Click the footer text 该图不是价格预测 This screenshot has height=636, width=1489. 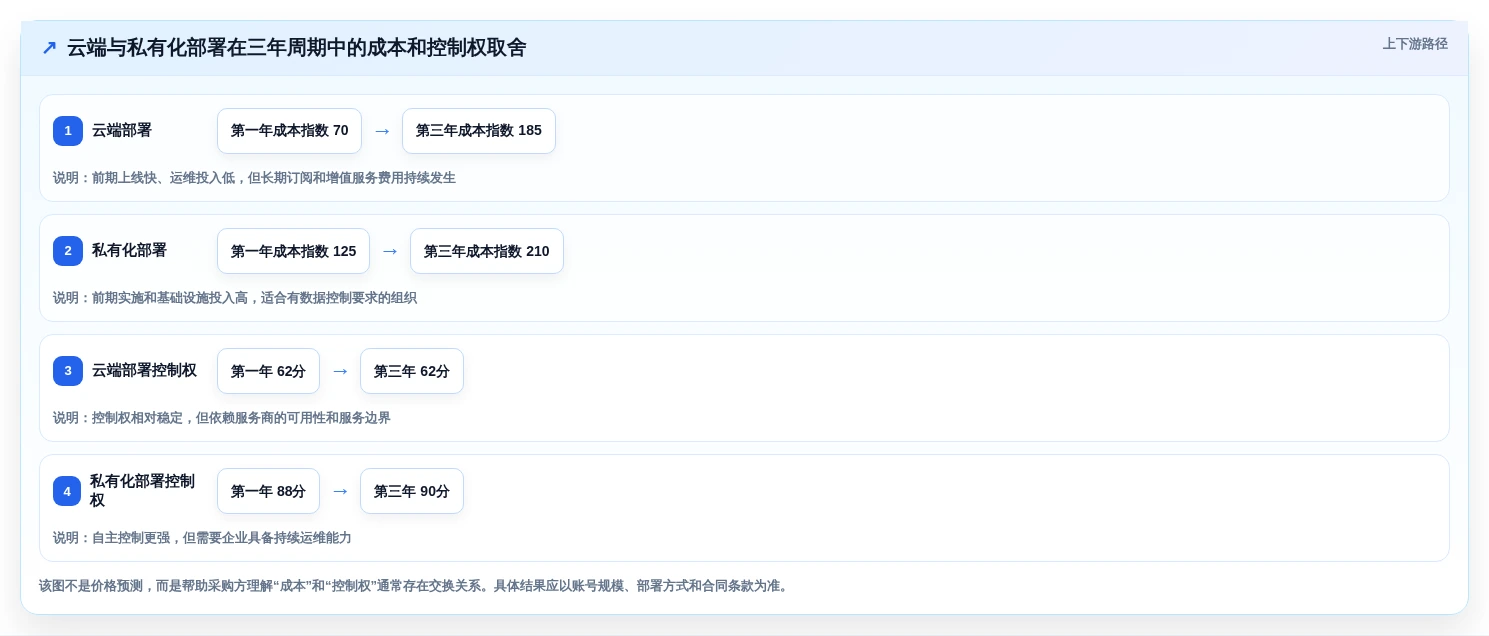coord(415,586)
